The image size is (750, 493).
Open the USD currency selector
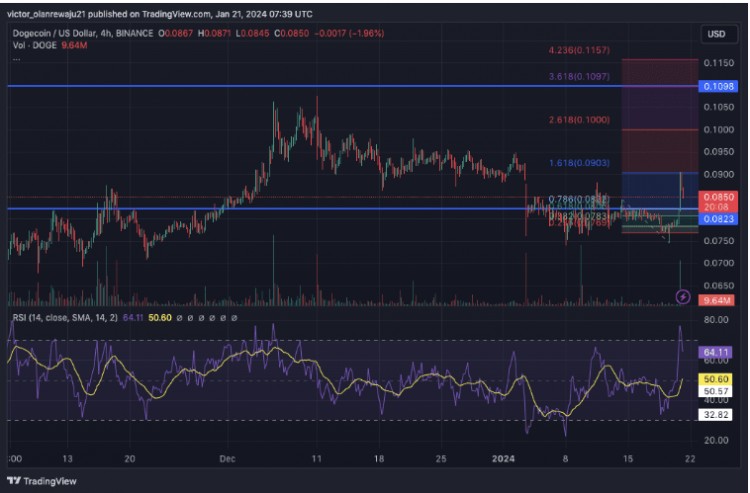pos(716,34)
